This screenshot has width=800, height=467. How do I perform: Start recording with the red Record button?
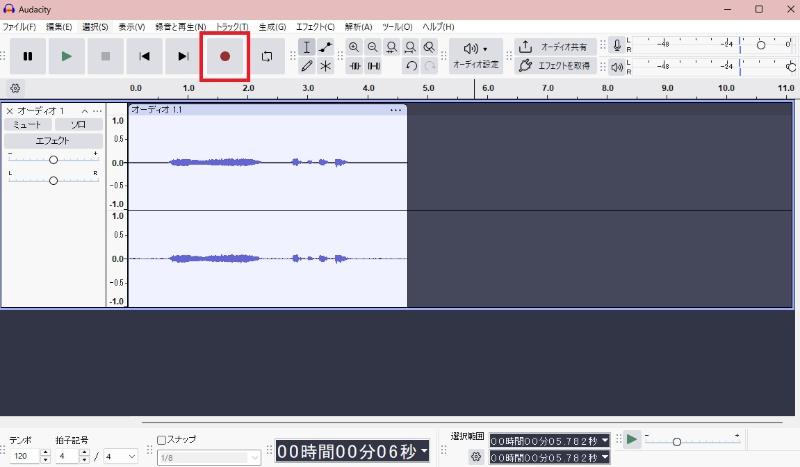point(225,56)
